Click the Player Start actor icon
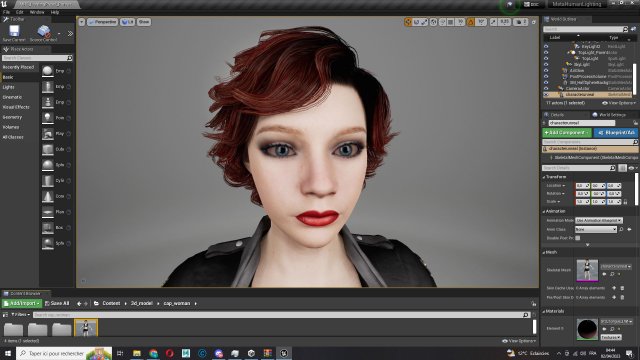The image size is (640, 360). 48,133
